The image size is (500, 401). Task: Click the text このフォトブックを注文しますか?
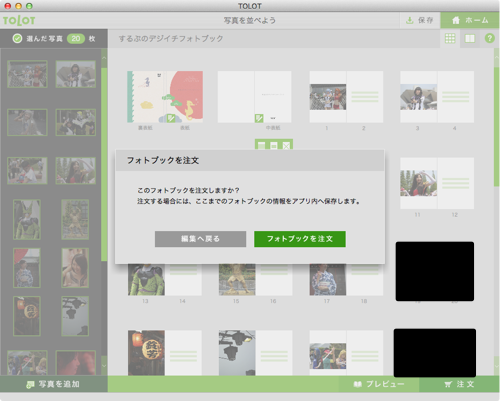tap(188, 190)
